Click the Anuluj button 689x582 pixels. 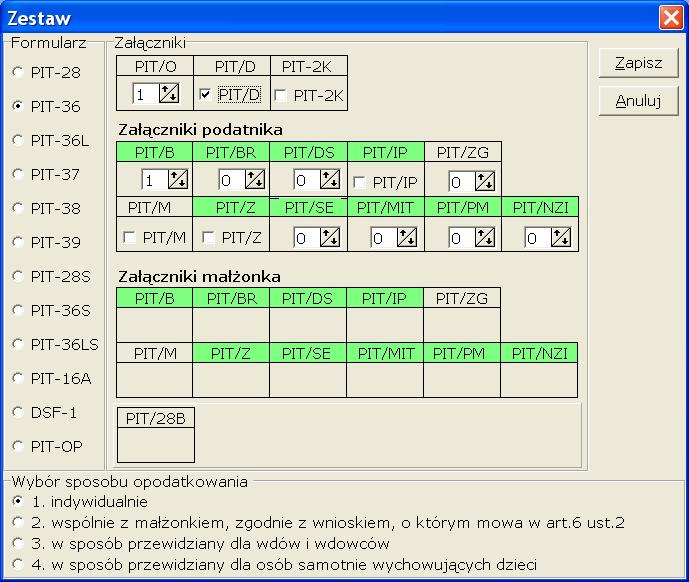tap(638, 101)
